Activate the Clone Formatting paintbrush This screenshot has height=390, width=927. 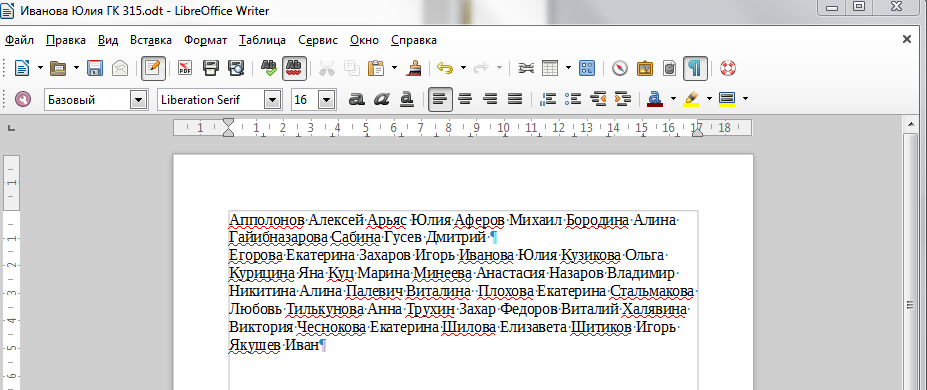click(413, 69)
